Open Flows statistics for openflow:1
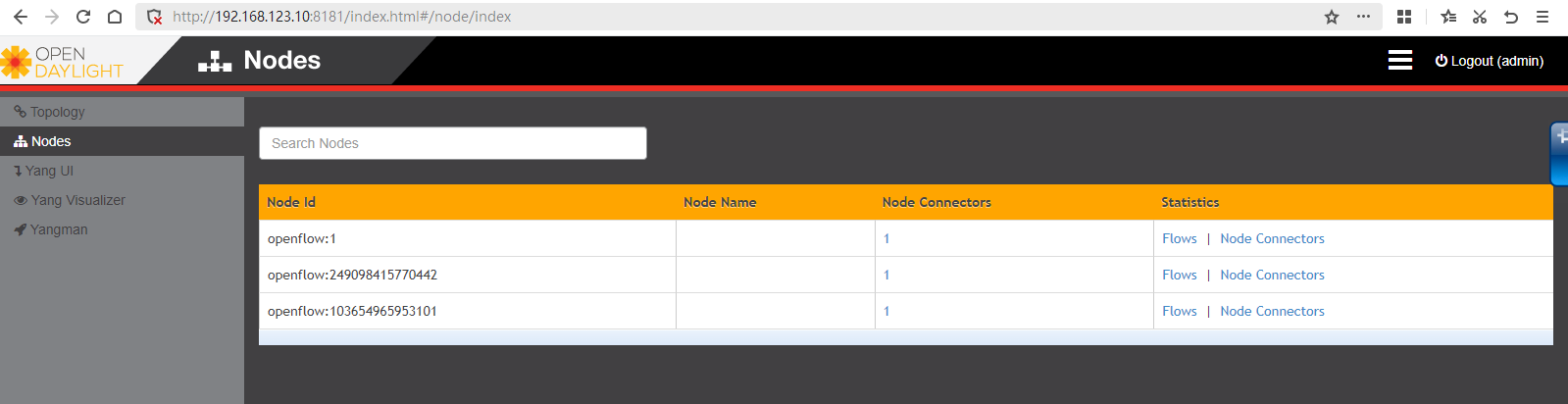The image size is (1568, 404). pyautogui.click(x=1180, y=238)
